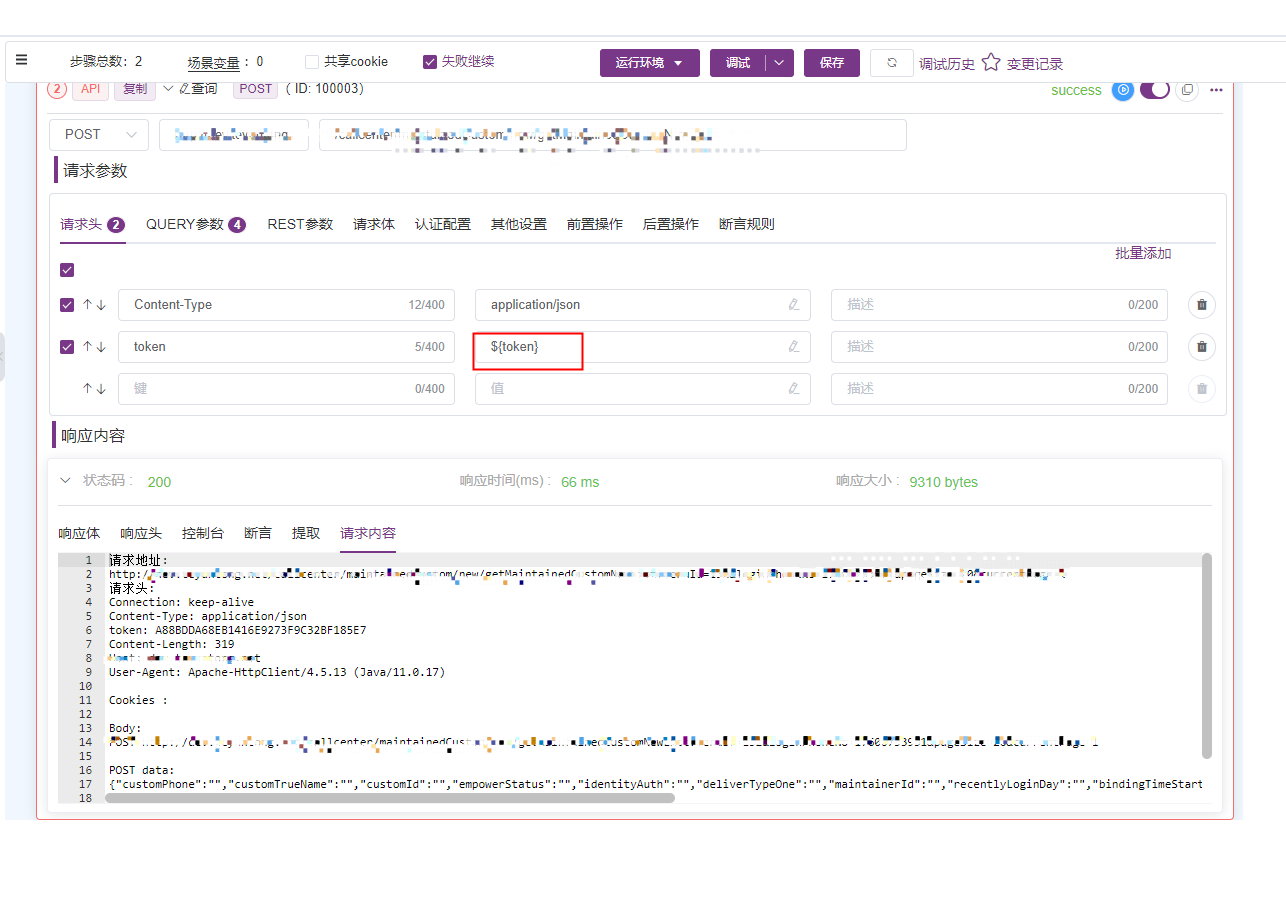Click 描述 field of Content-Type row
This screenshot has width=1286, height=906.
(999, 305)
